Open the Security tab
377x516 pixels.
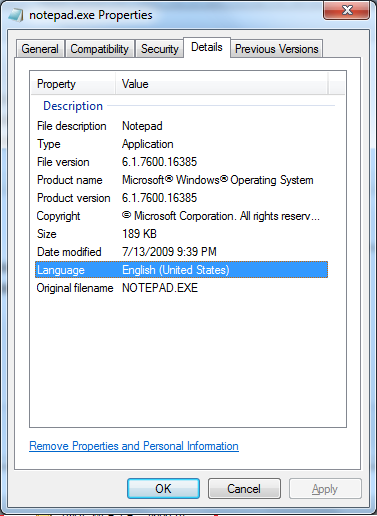(160, 49)
